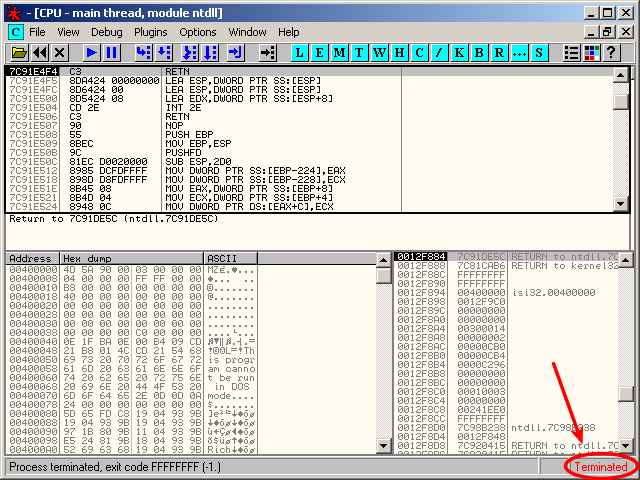Open the Help question mark icon
Image resolution: width=640 pixels, height=480 pixels.
click(611, 52)
